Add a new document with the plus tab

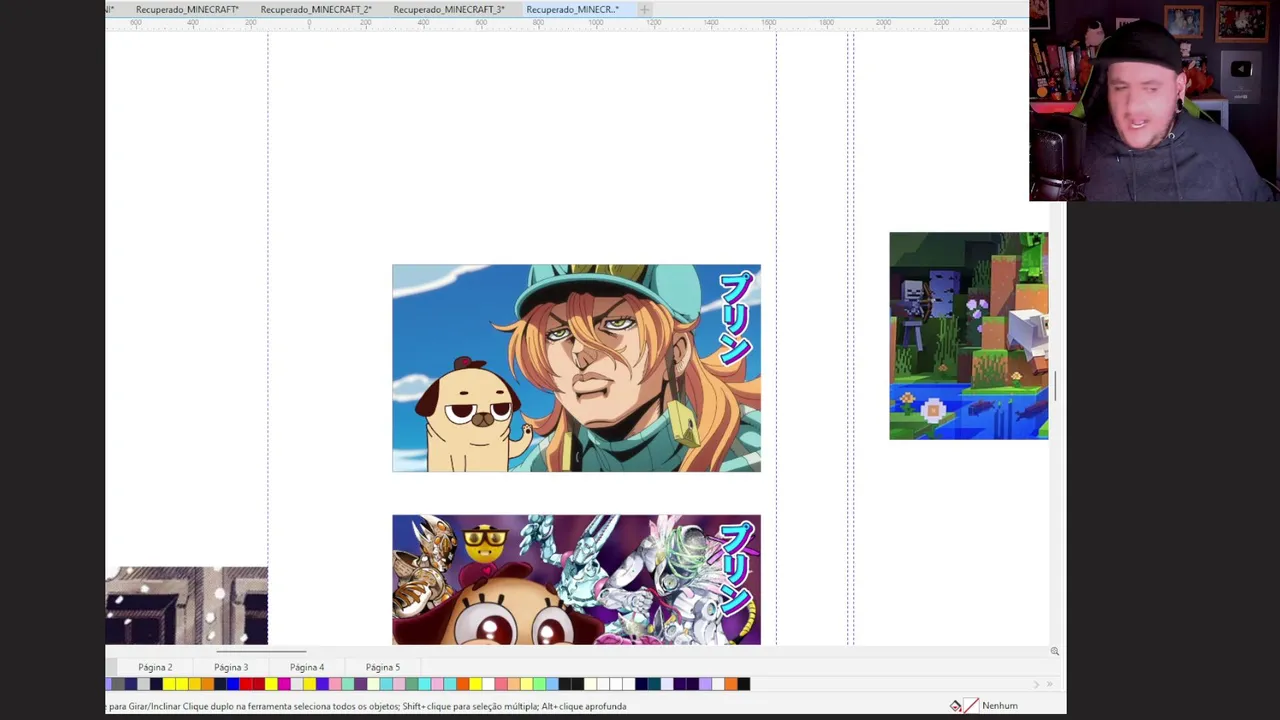tap(645, 9)
